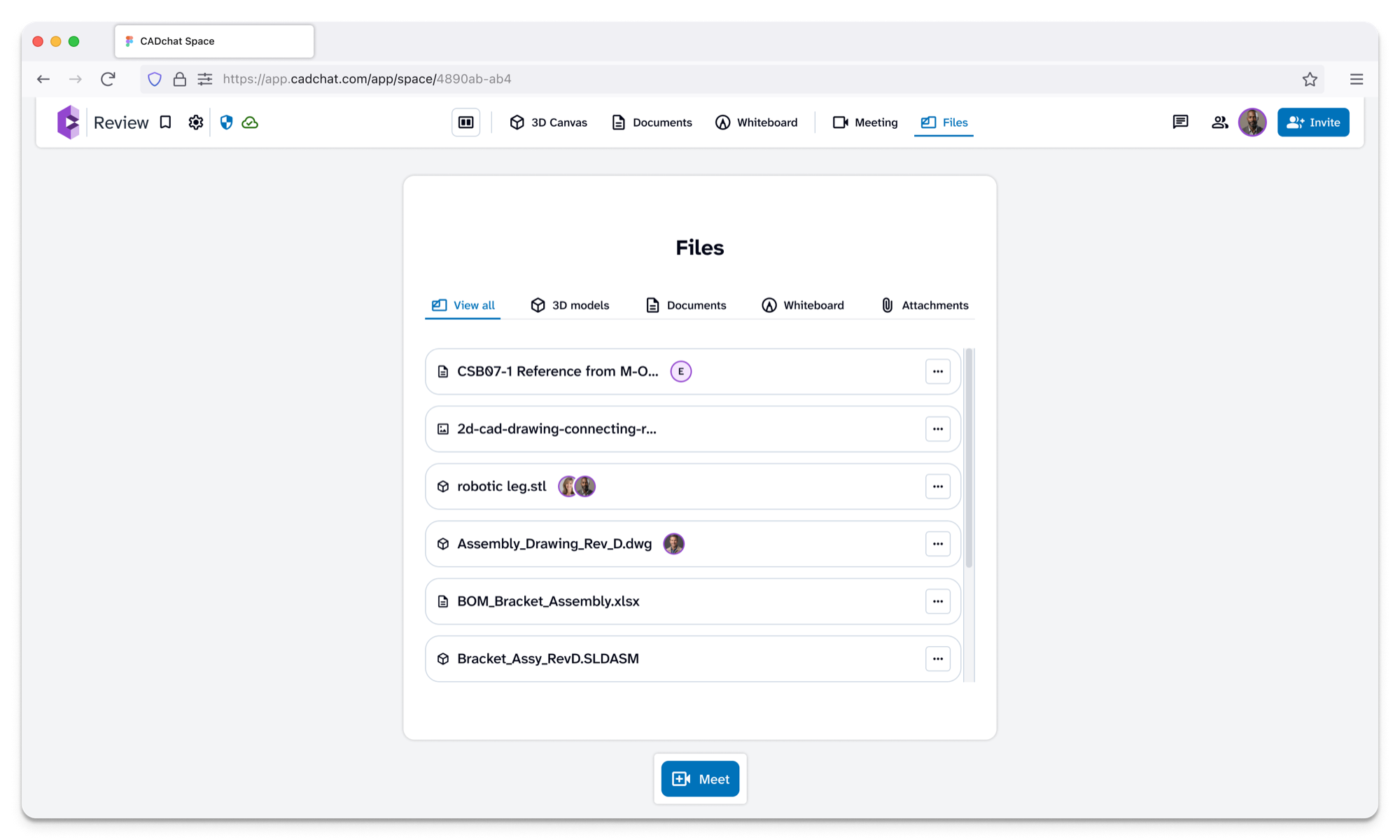Open Whiteboard in top navigation bar
The image size is (1400, 840).
coord(756,122)
